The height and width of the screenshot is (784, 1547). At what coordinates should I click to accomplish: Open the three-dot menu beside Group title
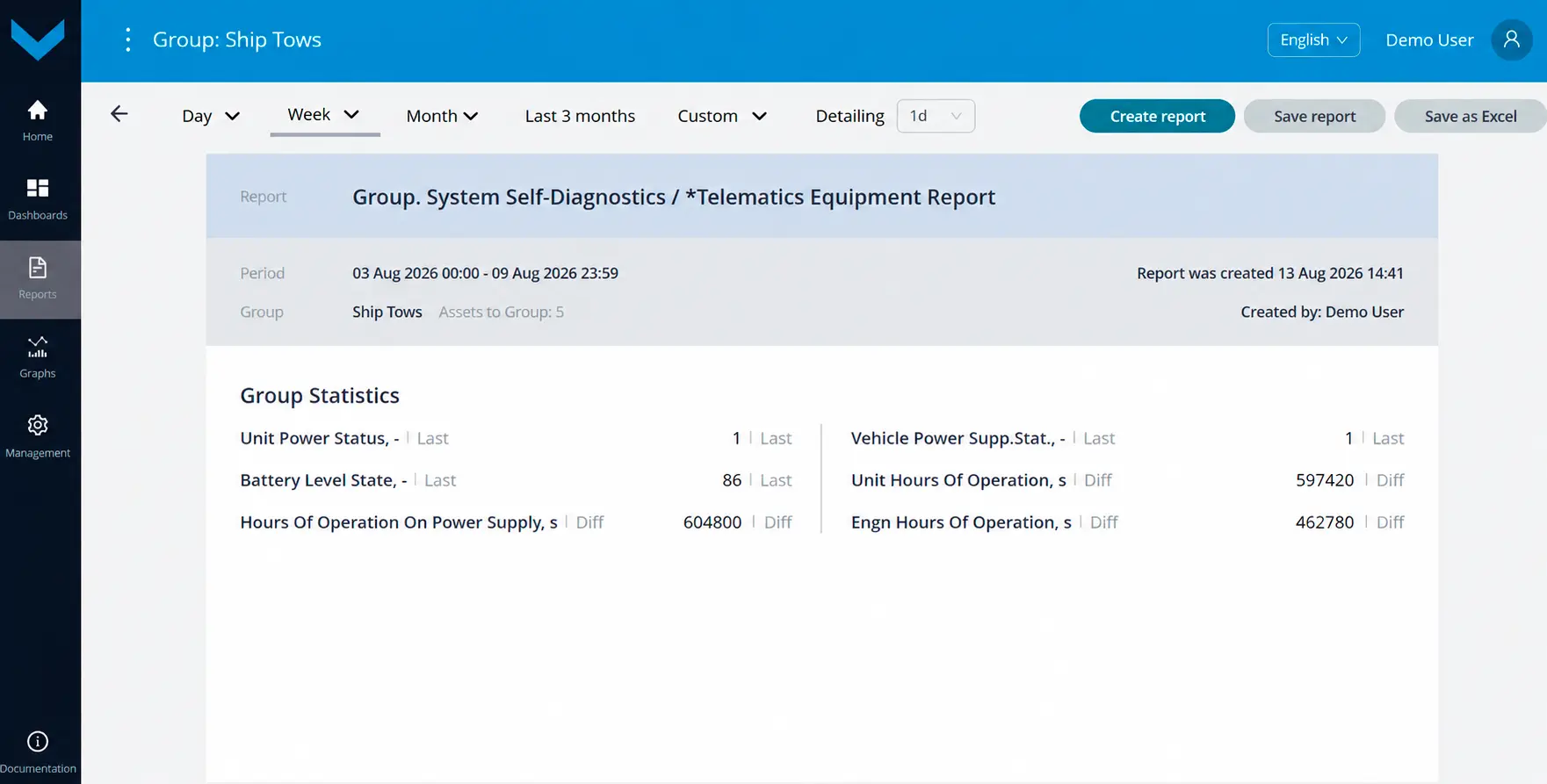coord(128,40)
